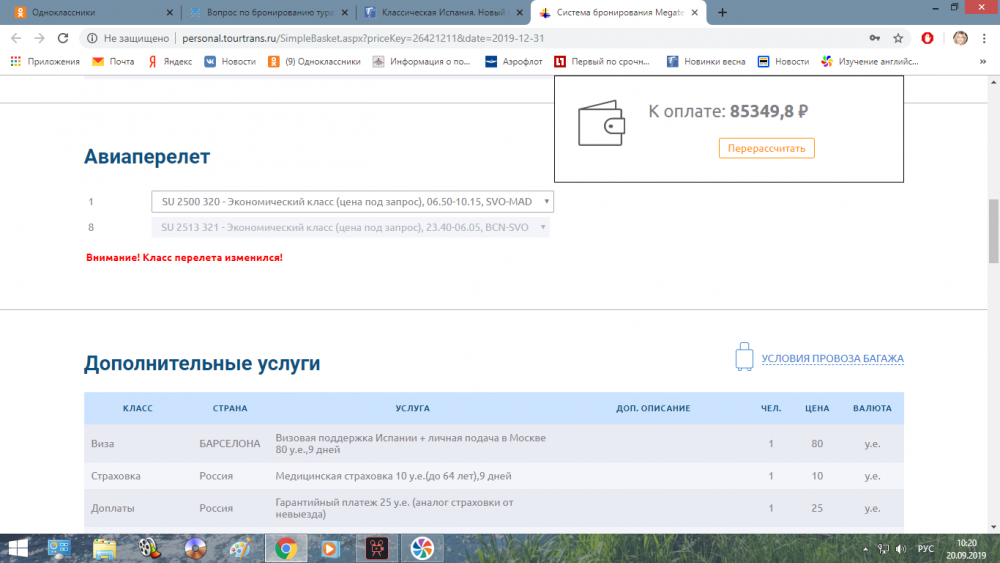Open Chrome from the Windows taskbar
Screen dimensions: 1000x563
point(286,547)
